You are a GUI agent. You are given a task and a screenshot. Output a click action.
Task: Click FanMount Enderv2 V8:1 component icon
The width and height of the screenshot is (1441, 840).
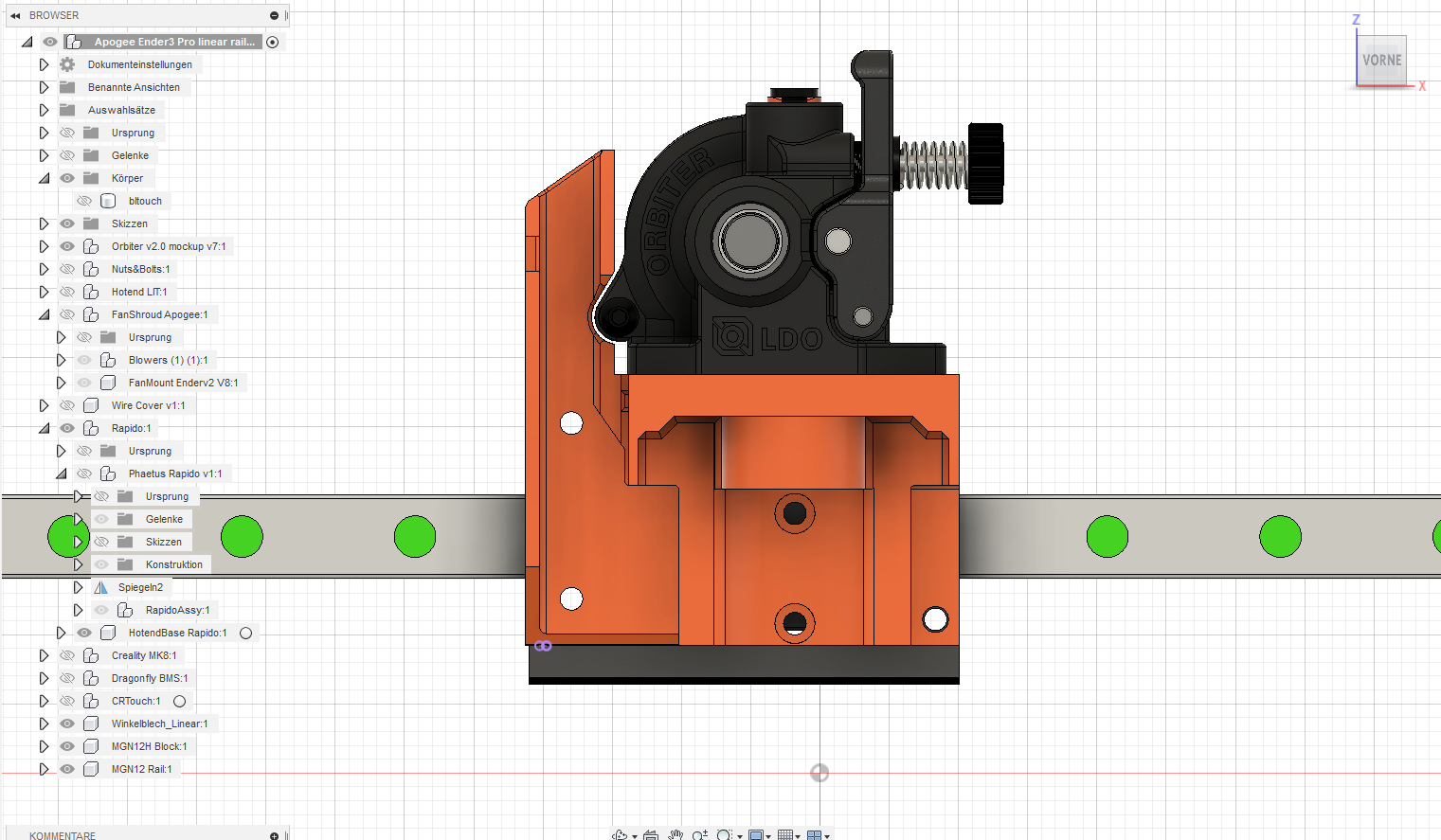[108, 383]
